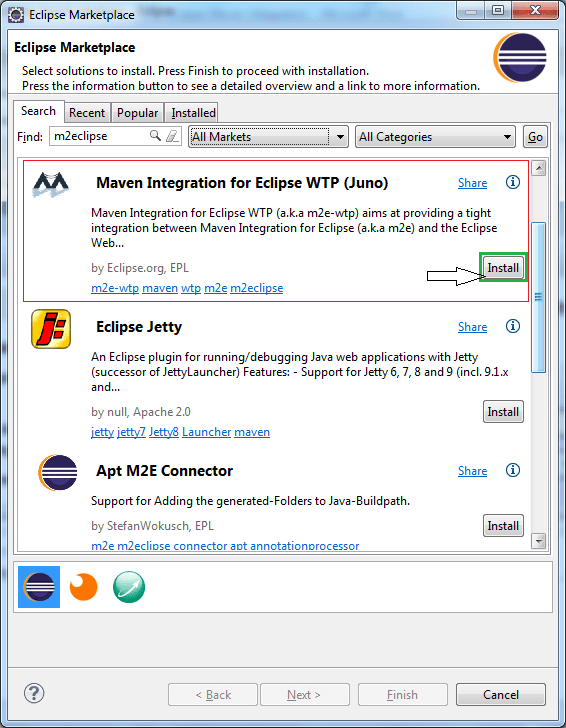Pick the green globe catalog icon
Viewport: 566px width, 728px height.
pos(129,587)
